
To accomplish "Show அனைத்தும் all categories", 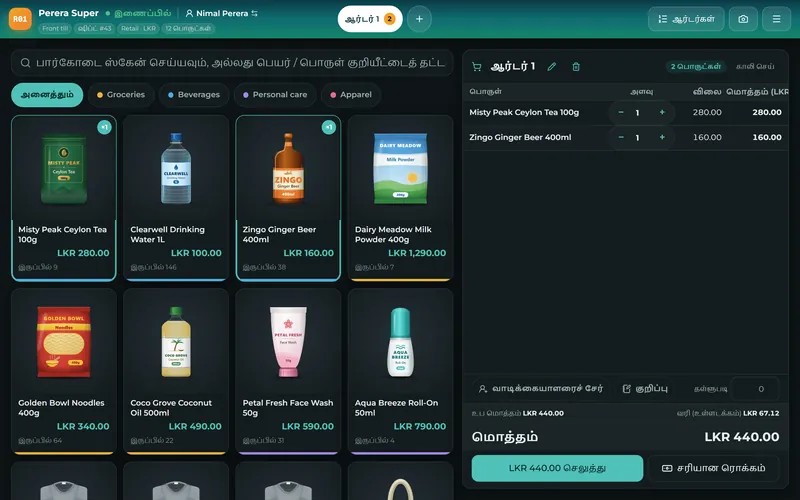I will point(47,95).
